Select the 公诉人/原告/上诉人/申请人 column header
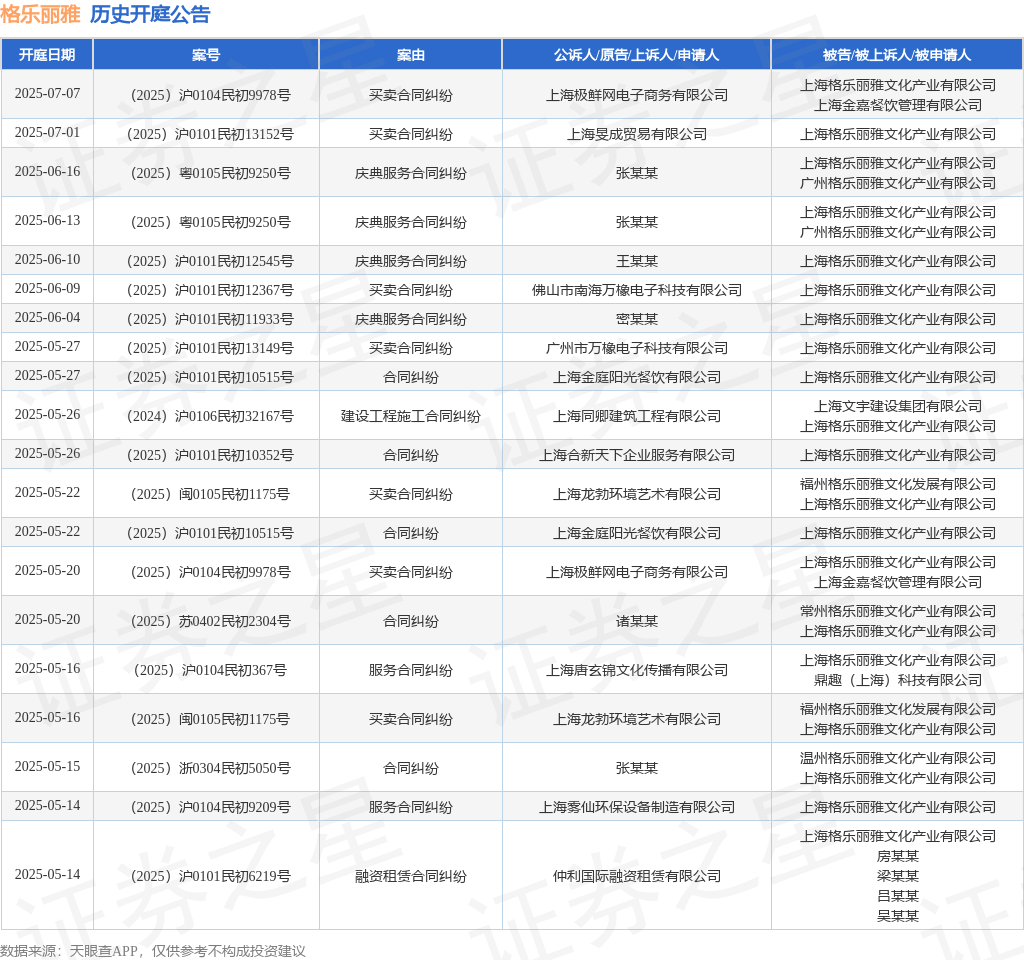This screenshot has width=1024, height=960. click(637, 55)
